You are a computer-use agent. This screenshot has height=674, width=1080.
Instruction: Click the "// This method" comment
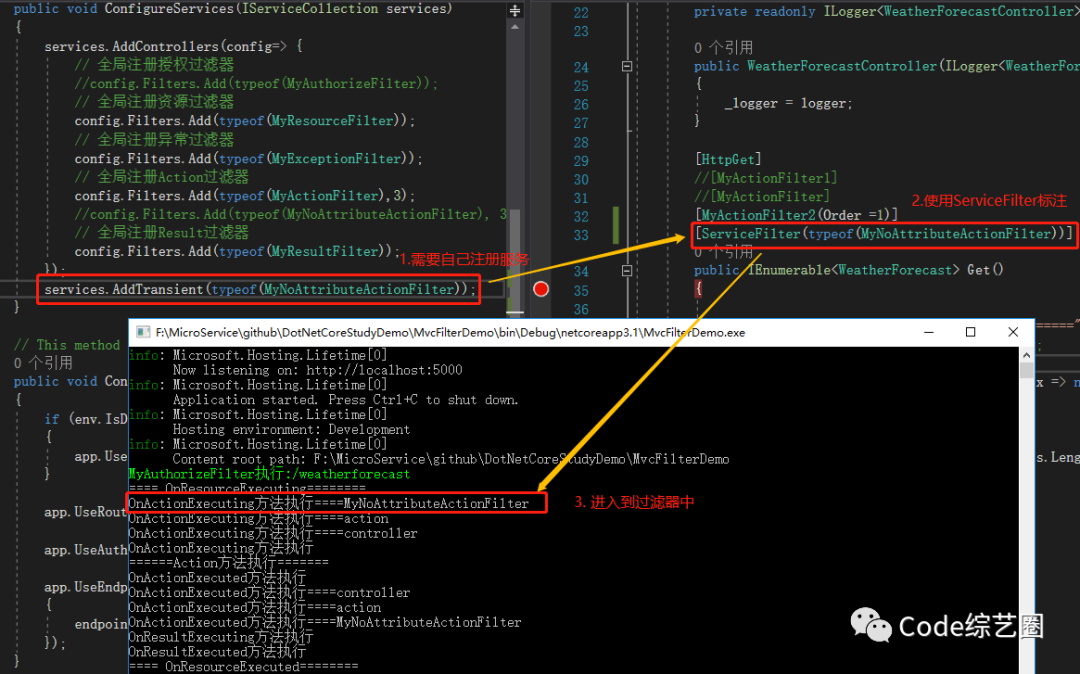pyautogui.click(x=67, y=345)
